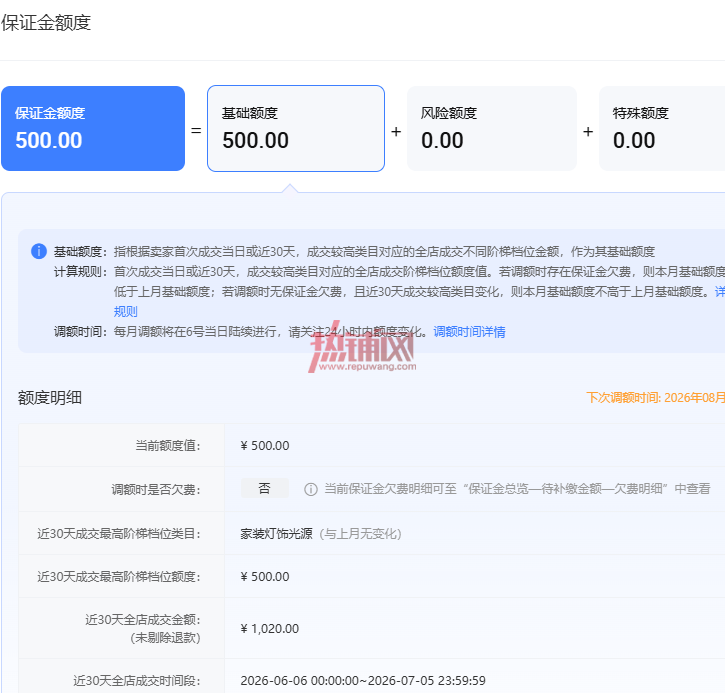725x693 pixels.
Task: Select the 风险额度 0.00 card
Action: [x=492, y=129]
